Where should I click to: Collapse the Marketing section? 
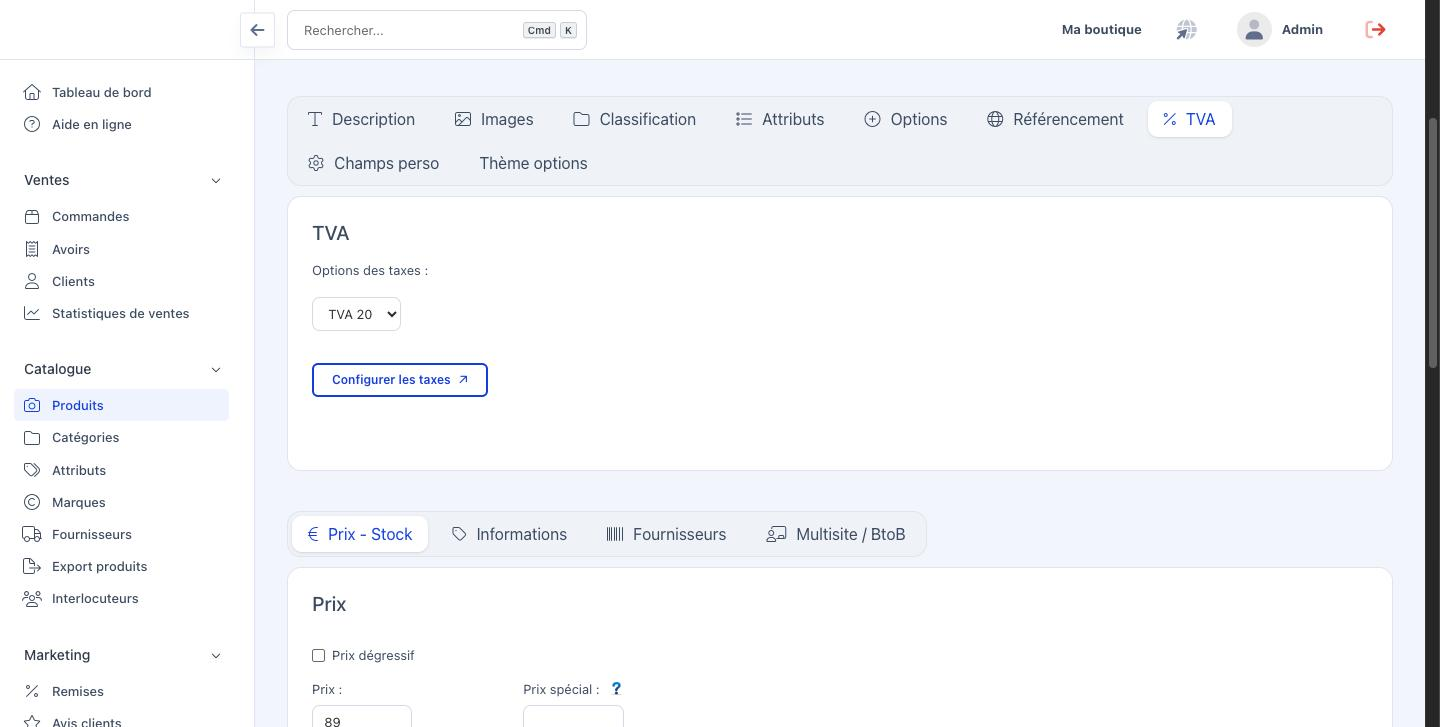[x=216, y=655]
